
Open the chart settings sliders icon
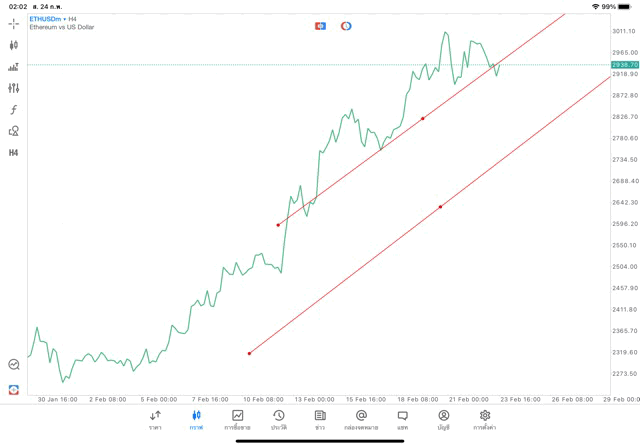pos(14,88)
